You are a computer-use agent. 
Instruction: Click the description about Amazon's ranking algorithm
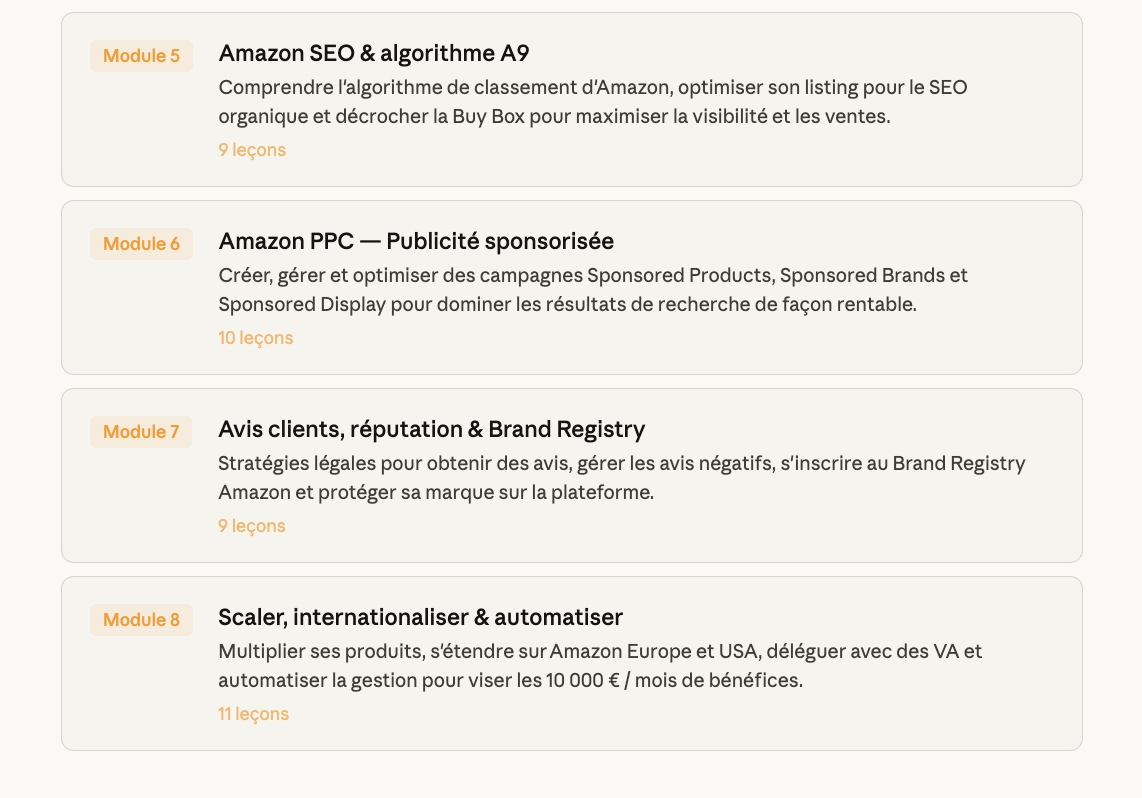coord(592,102)
